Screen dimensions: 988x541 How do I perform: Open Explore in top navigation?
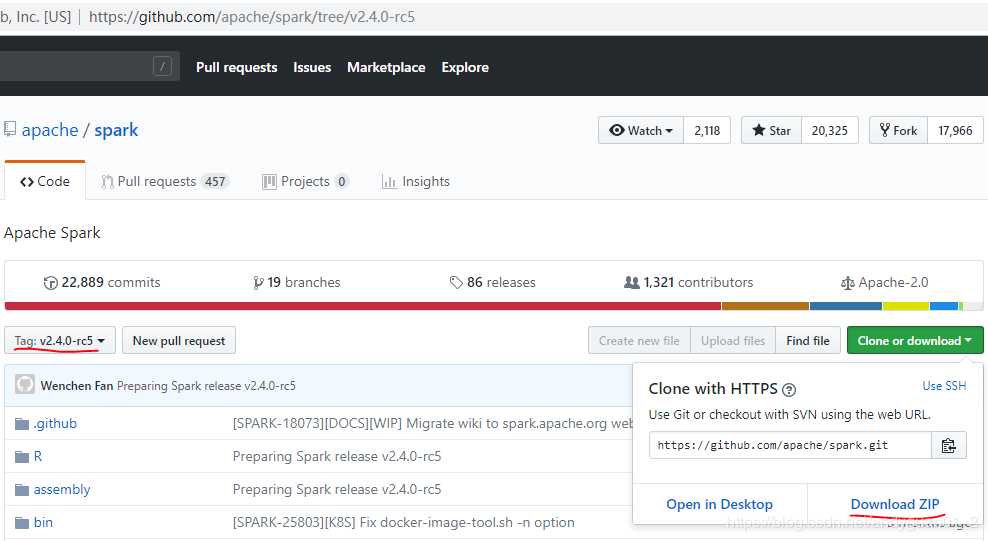[465, 67]
